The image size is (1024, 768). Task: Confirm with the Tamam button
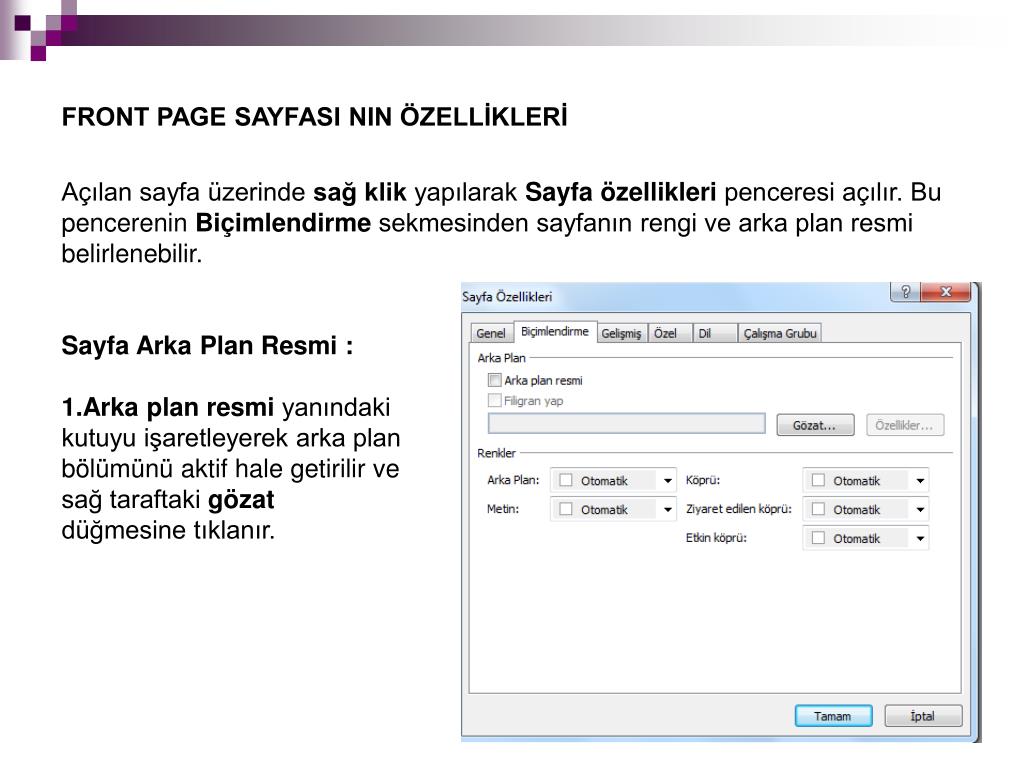click(833, 716)
